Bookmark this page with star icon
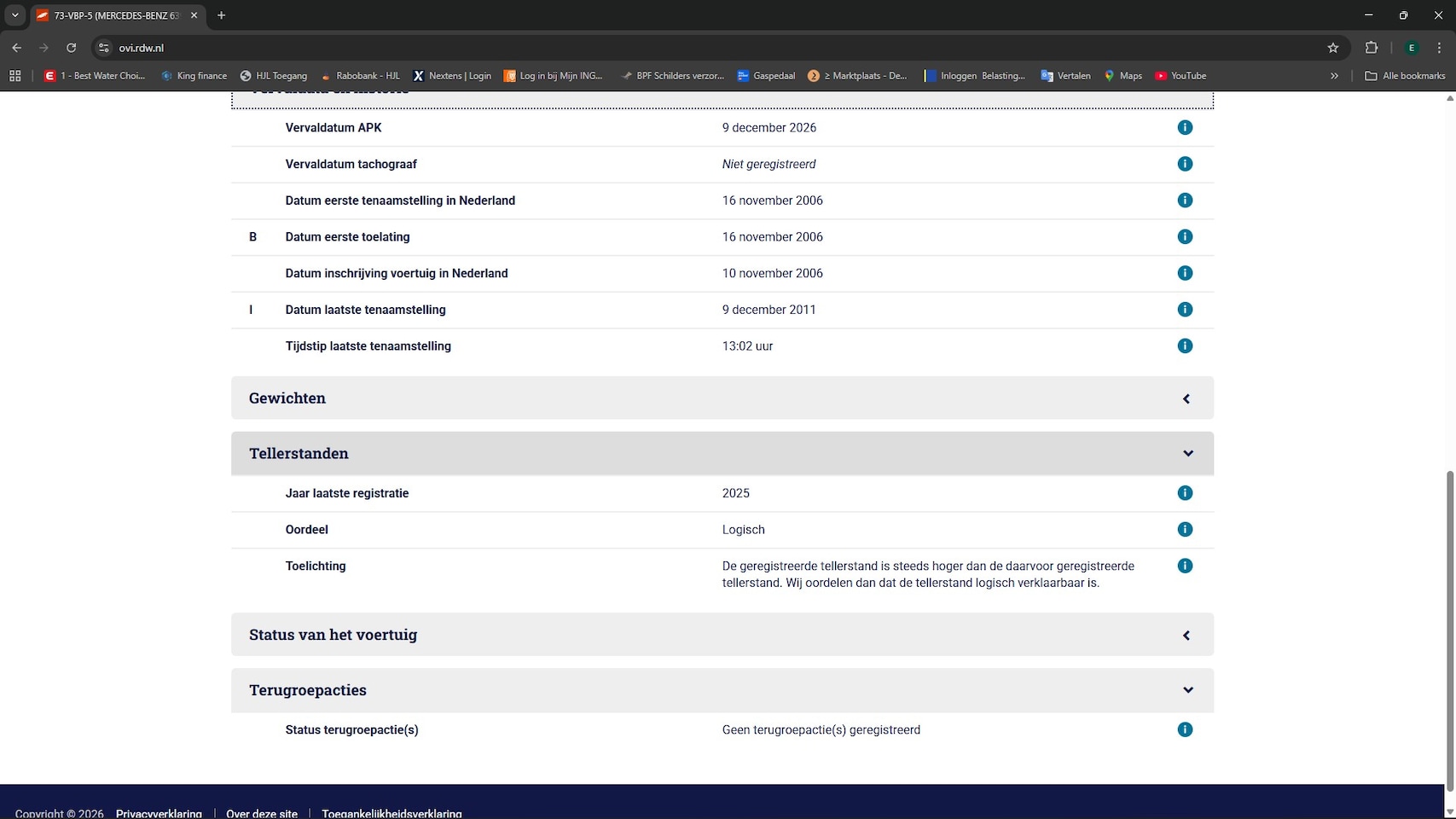1456x819 pixels. pos(1332,48)
